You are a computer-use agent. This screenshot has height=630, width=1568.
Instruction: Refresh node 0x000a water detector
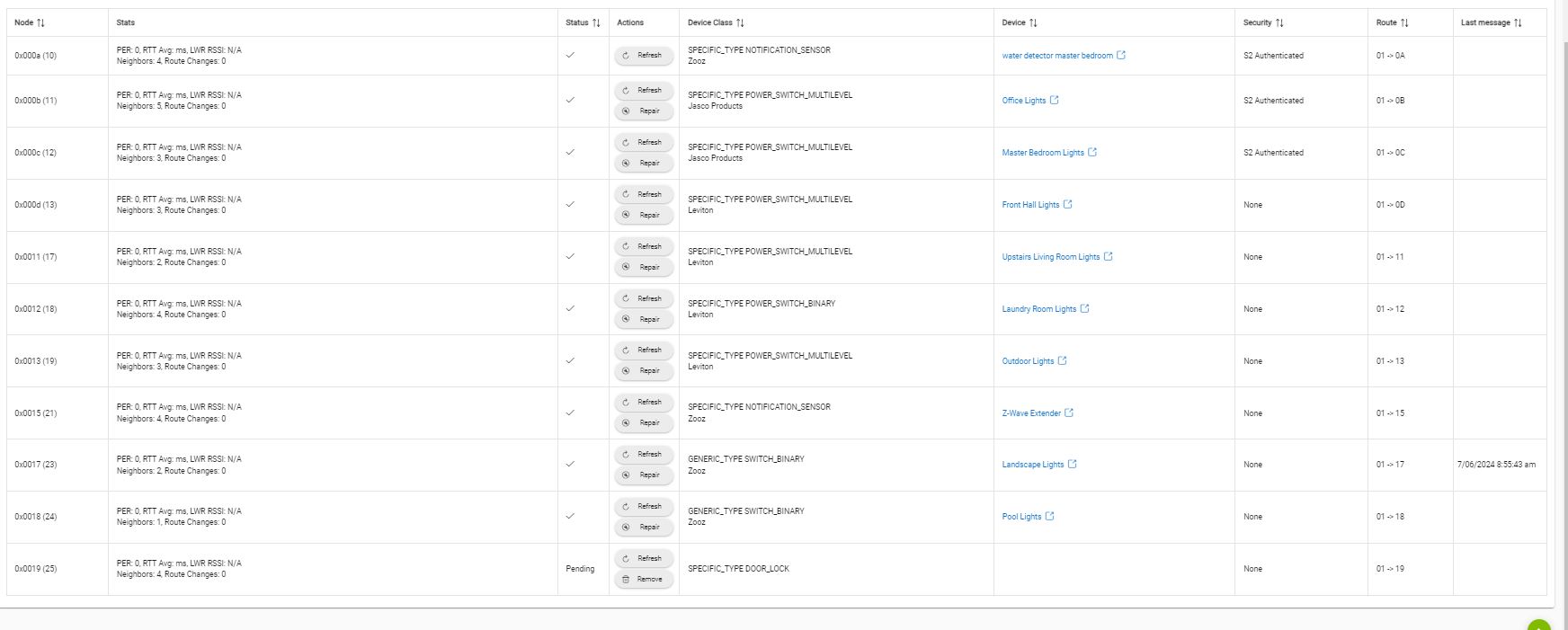click(x=644, y=56)
